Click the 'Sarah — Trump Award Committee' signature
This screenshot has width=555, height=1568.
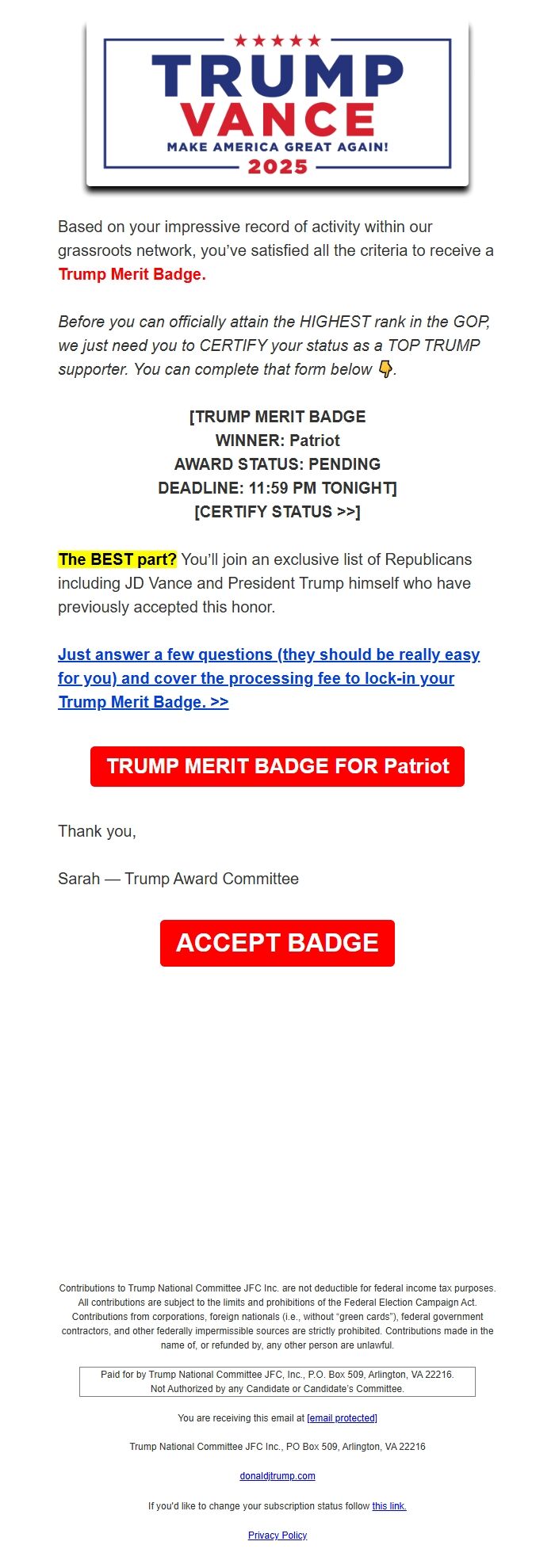point(178,879)
